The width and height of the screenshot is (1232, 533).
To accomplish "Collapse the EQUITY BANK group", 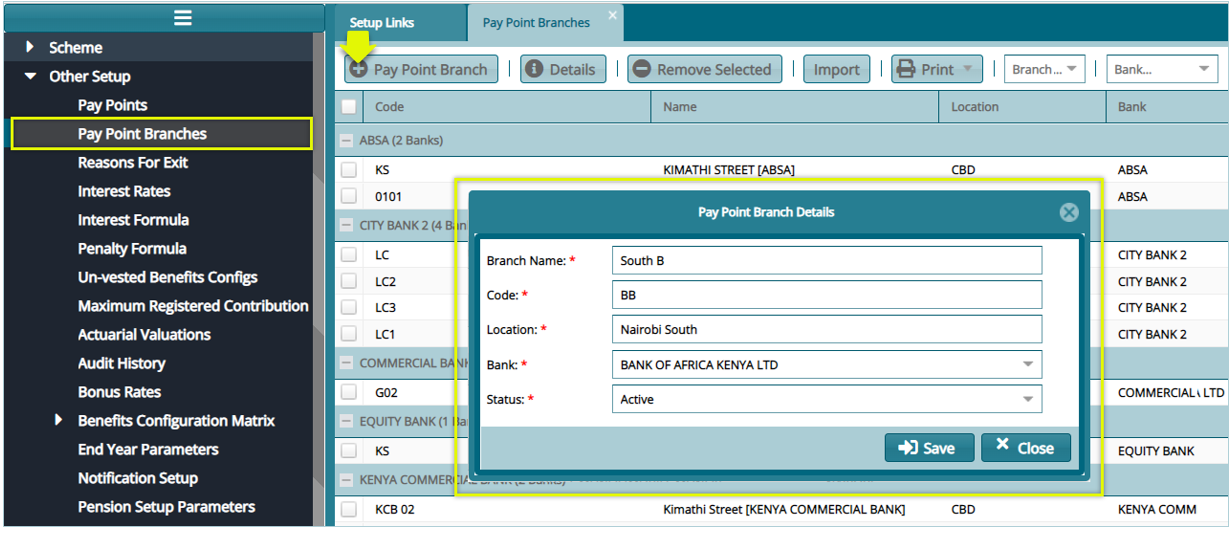I will point(347,421).
